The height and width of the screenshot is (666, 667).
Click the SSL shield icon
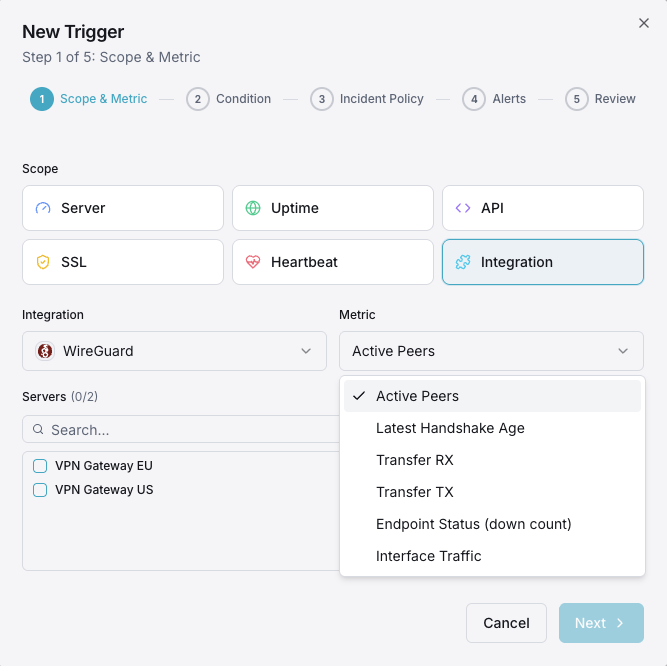(43, 262)
